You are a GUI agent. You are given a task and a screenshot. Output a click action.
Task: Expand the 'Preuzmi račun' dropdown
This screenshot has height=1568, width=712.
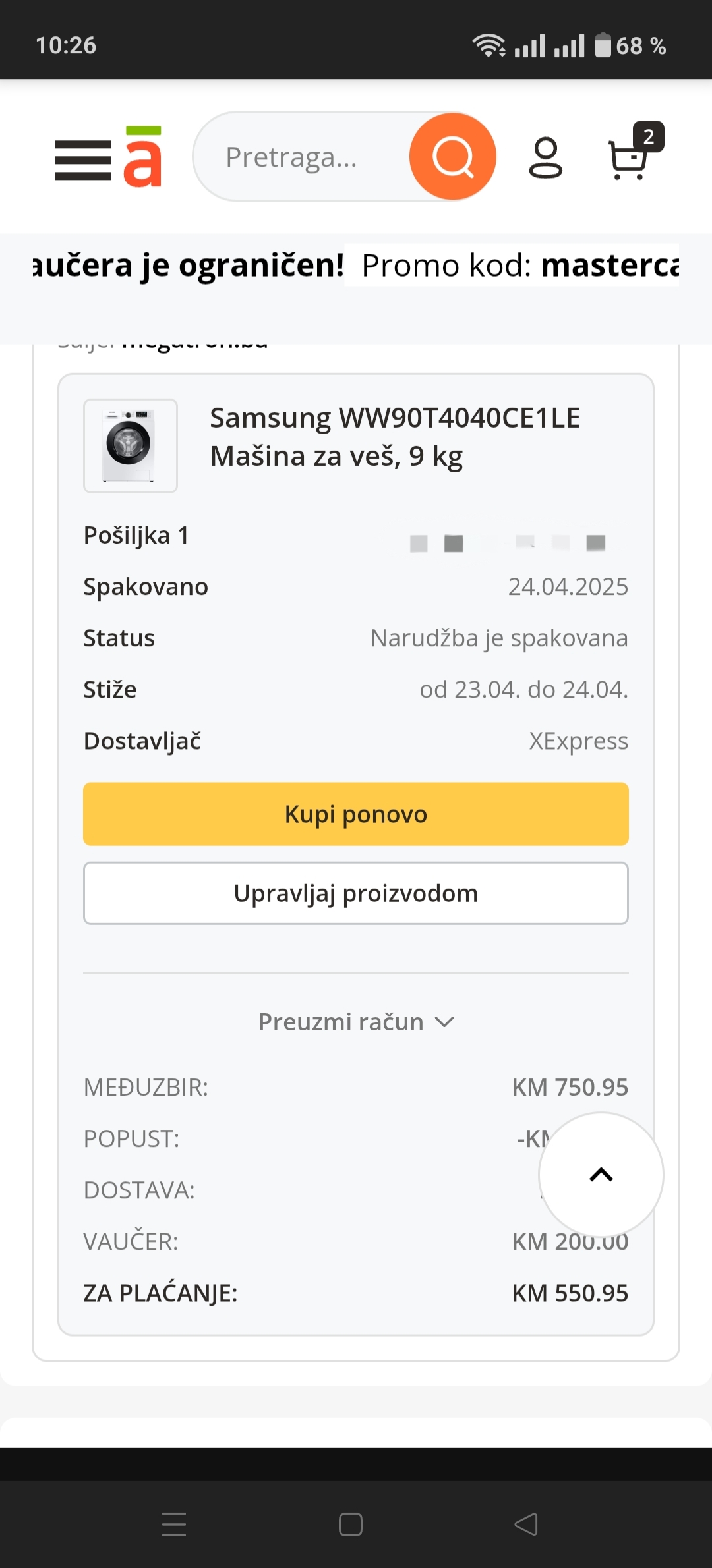[x=356, y=1022]
